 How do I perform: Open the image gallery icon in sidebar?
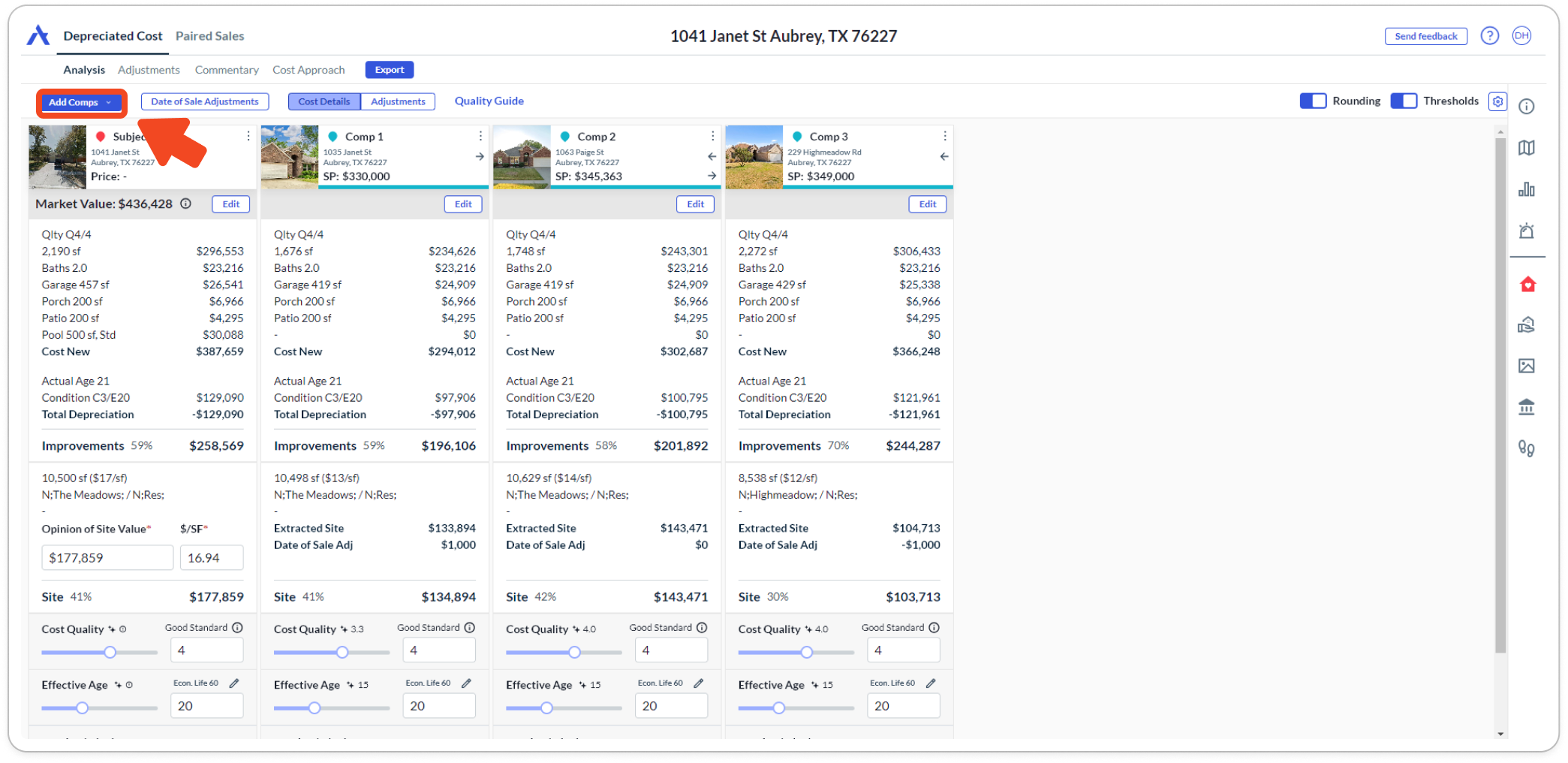(1526, 366)
